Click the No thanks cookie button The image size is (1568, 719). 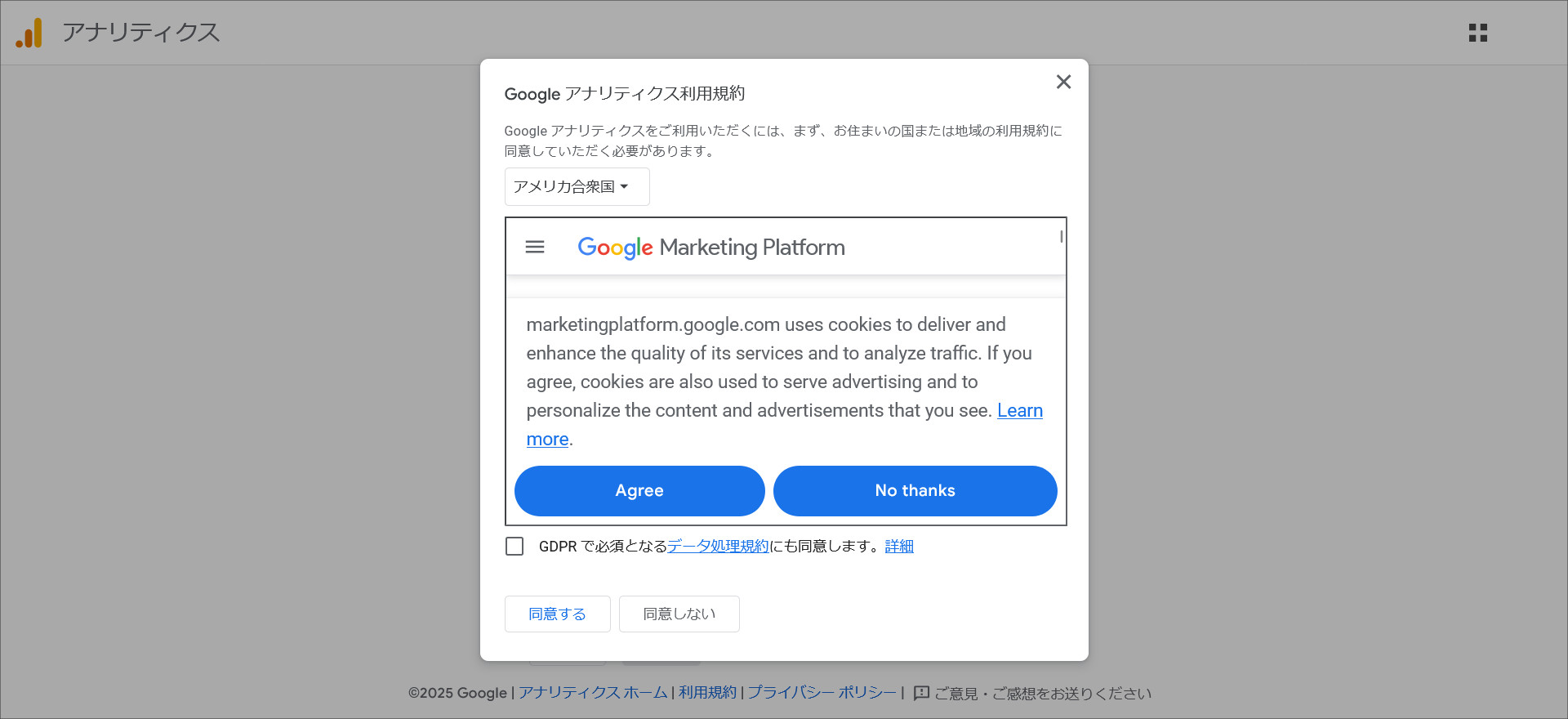coord(915,490)
